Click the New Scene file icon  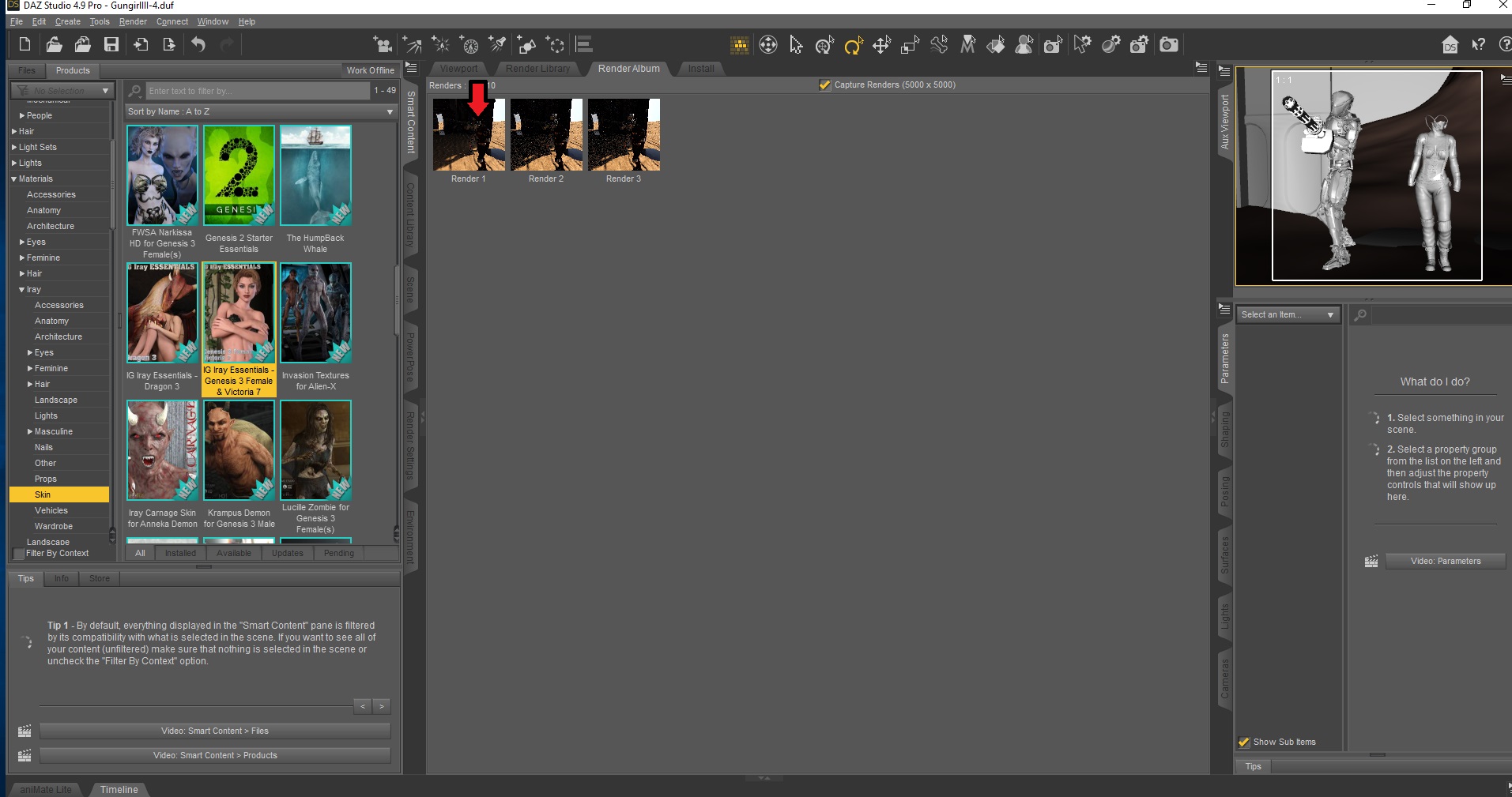tap(25, 45)
